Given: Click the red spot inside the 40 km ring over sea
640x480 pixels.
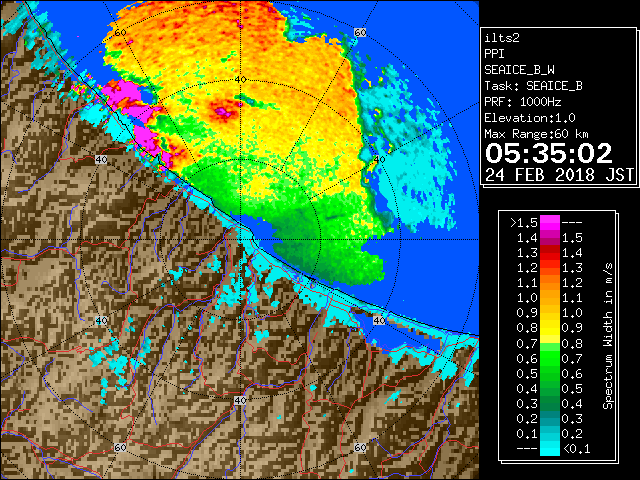Looking at the screenshot, I should click(222, 109).
